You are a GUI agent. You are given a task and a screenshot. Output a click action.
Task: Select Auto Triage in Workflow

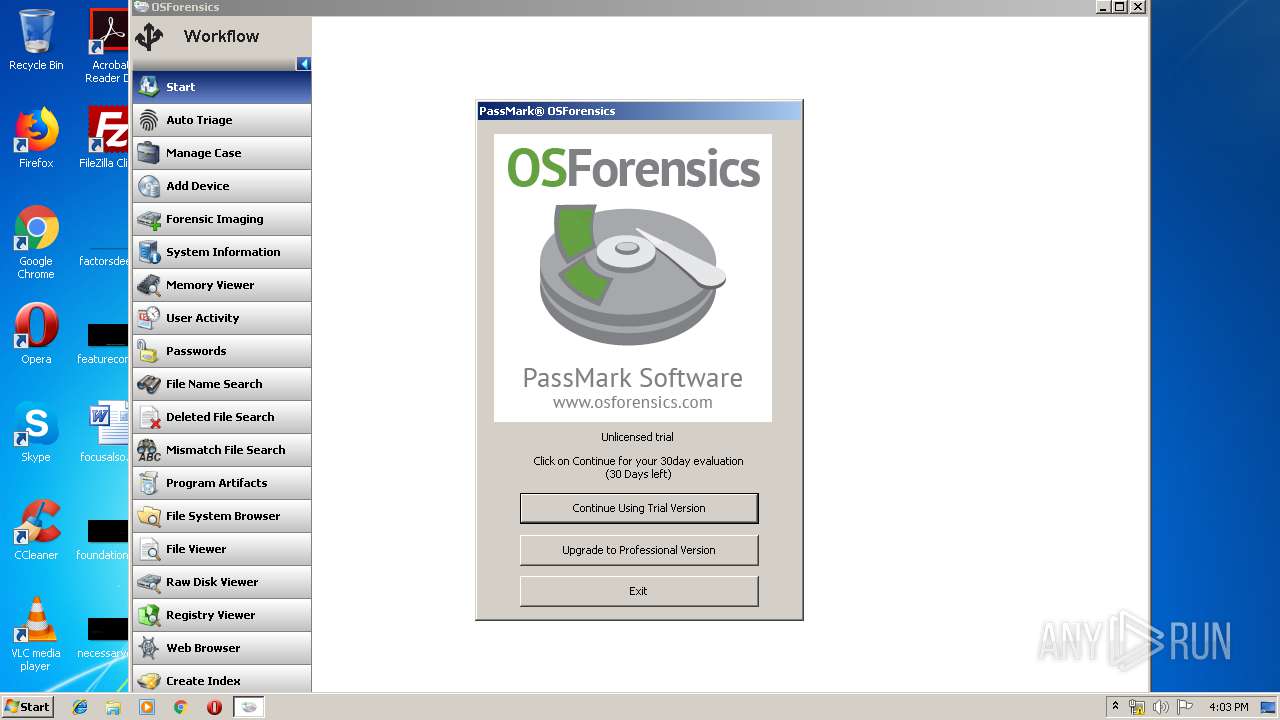pyautogui.click(x=221, y=120)
